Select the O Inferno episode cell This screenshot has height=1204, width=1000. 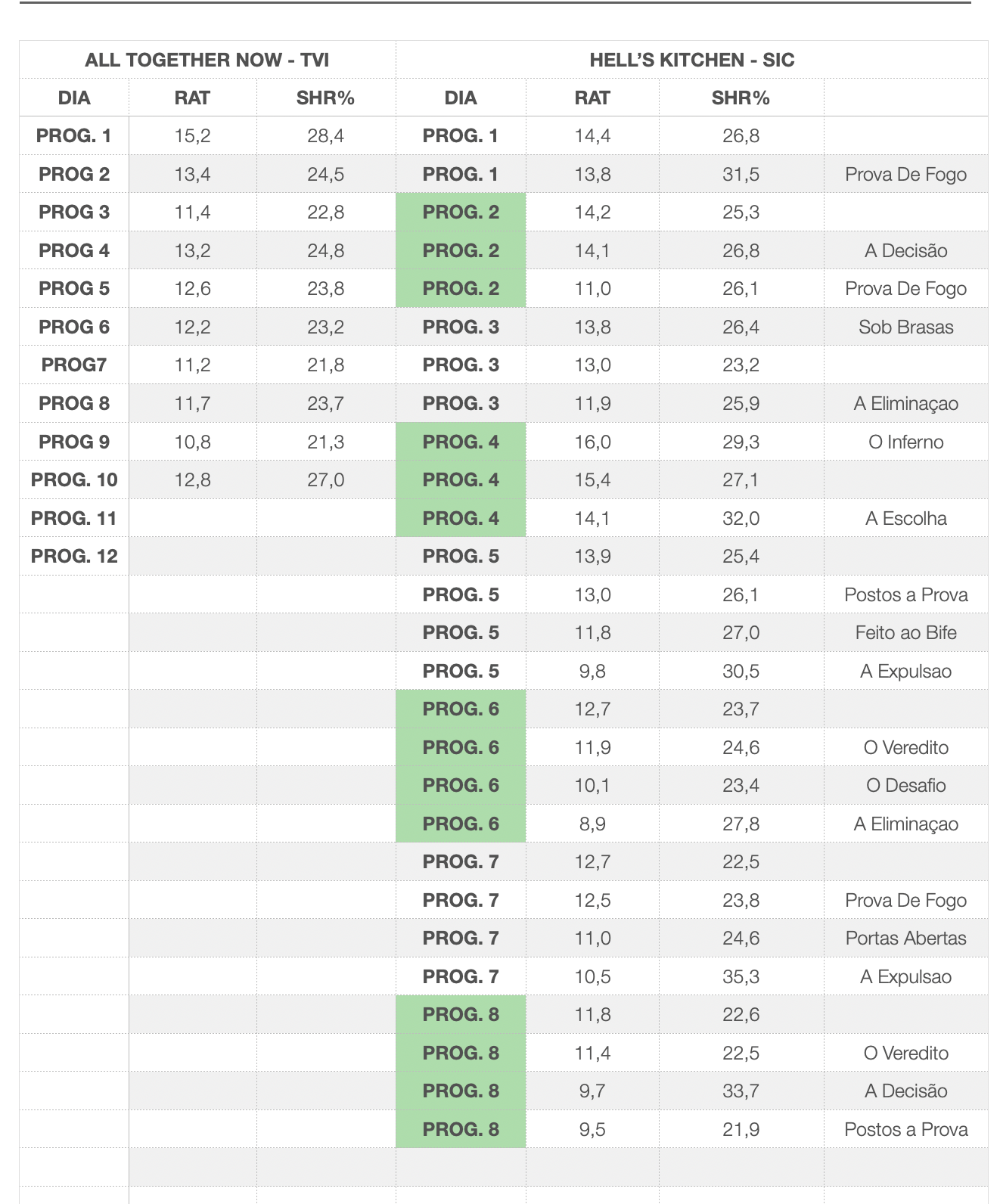point(905,442)
